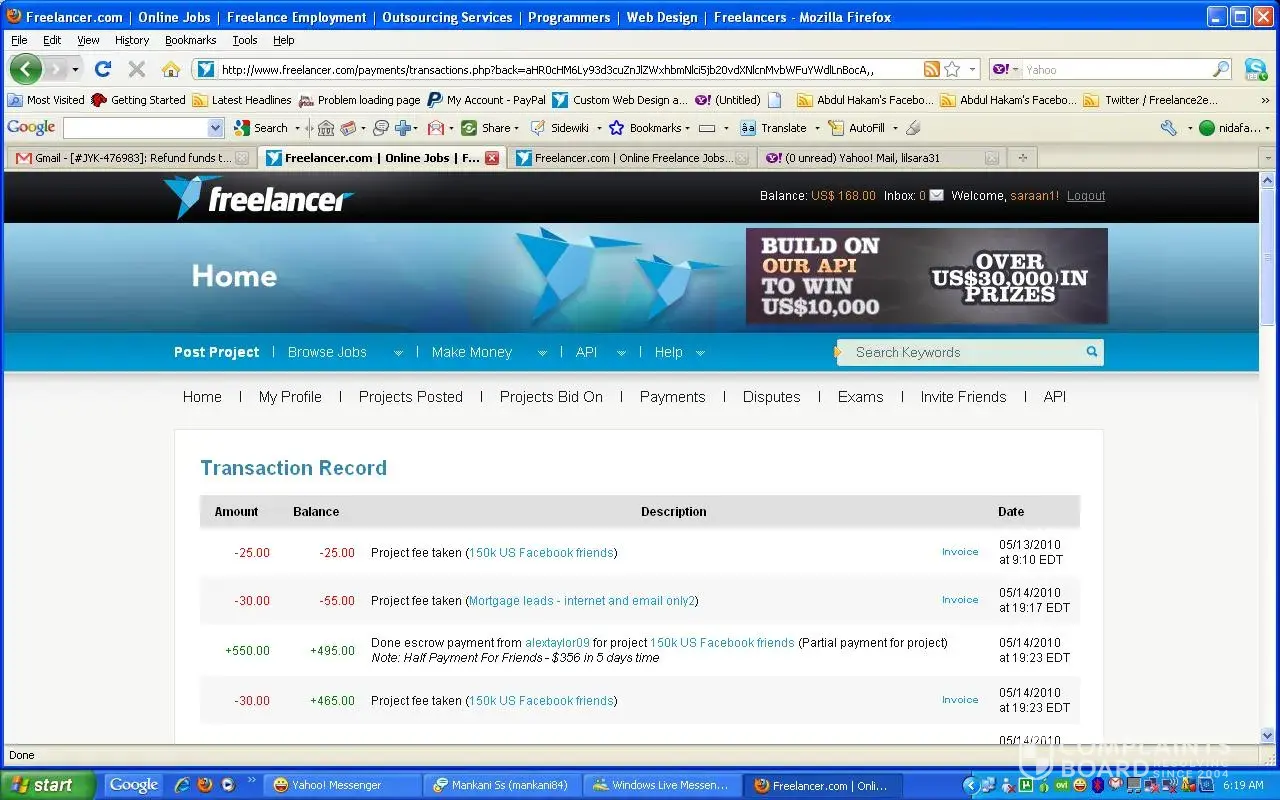Click the browser home icon
1280x800 pixels.
[171, 69]
